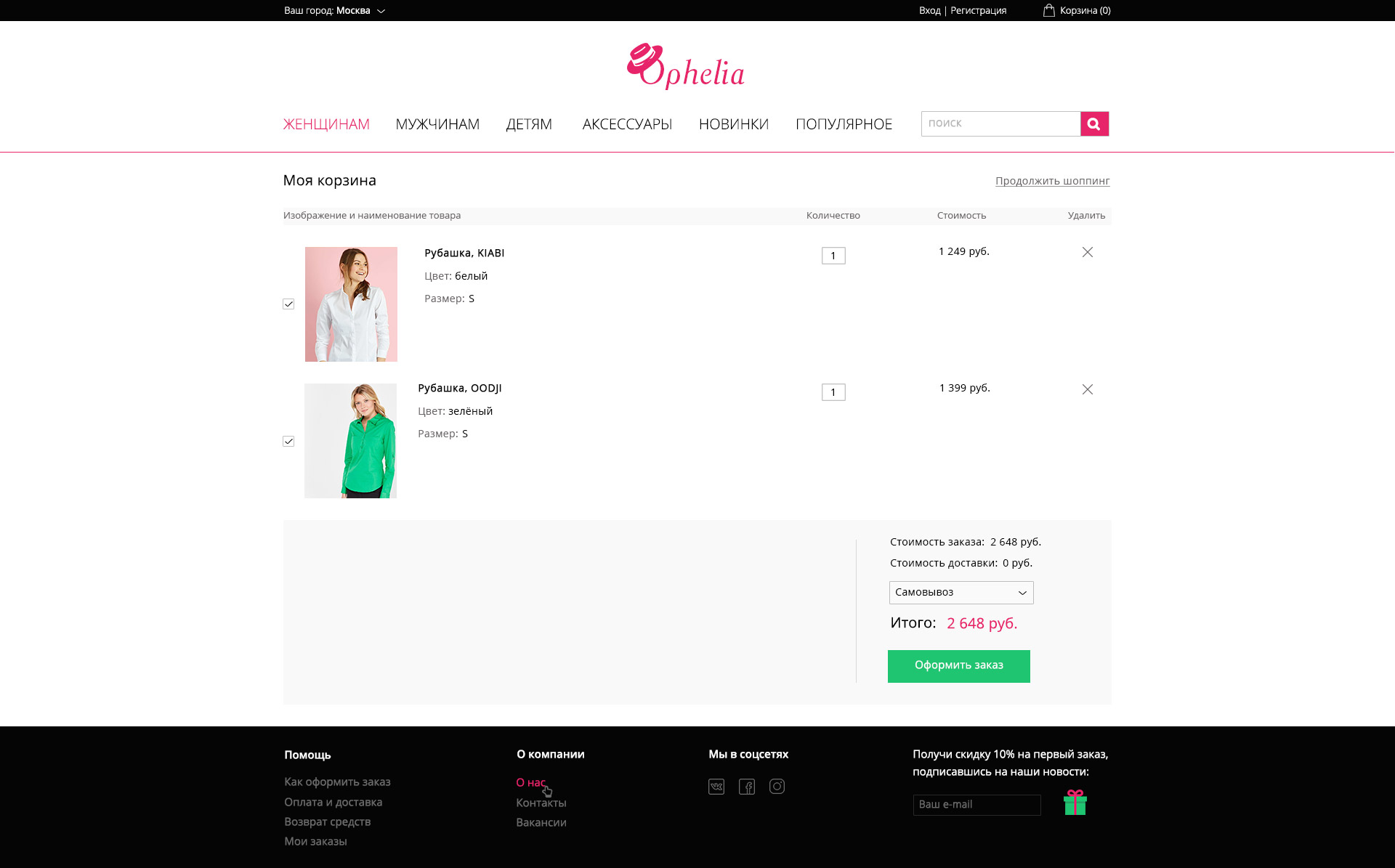Viewport: 1395px width, 868px height.
Task: Open the Instagram icon in the footer
Action: tap(777, 787)
